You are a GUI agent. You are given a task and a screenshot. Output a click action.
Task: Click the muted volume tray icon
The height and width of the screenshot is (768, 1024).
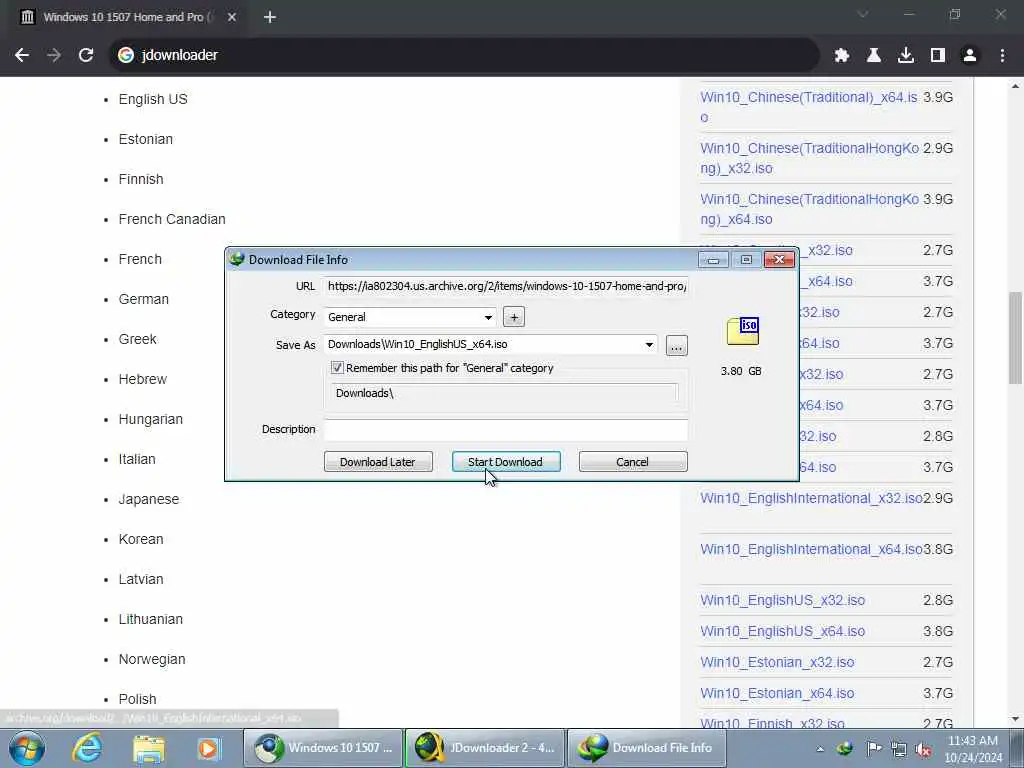[923, 749]
